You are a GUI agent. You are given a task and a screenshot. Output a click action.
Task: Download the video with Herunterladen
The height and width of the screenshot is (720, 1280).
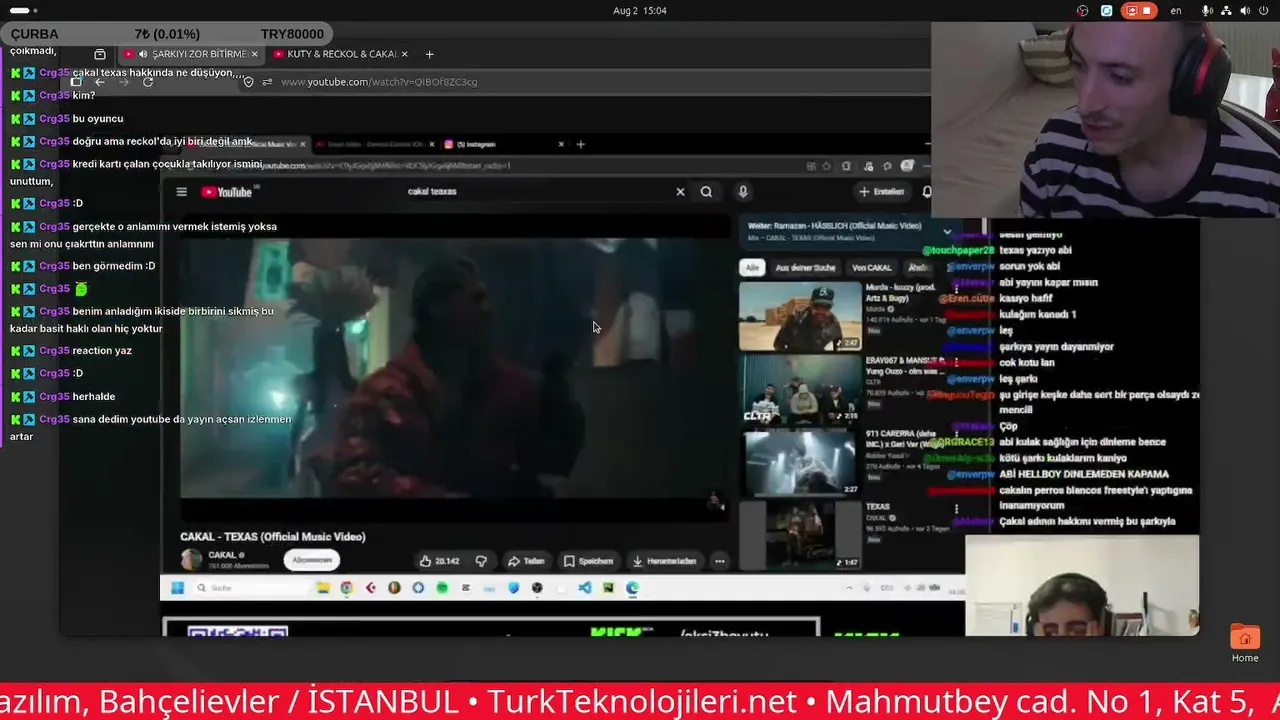tap(665, 561)
